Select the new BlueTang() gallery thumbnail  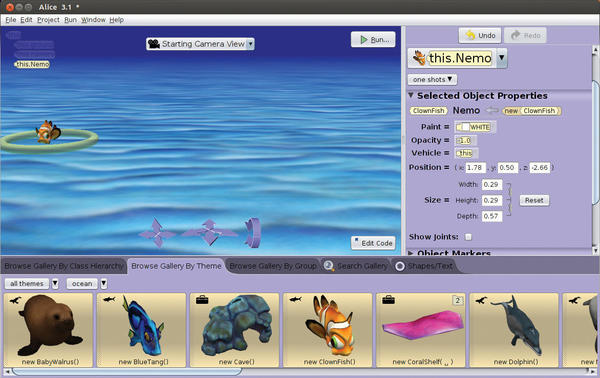[x=141, y=330]
